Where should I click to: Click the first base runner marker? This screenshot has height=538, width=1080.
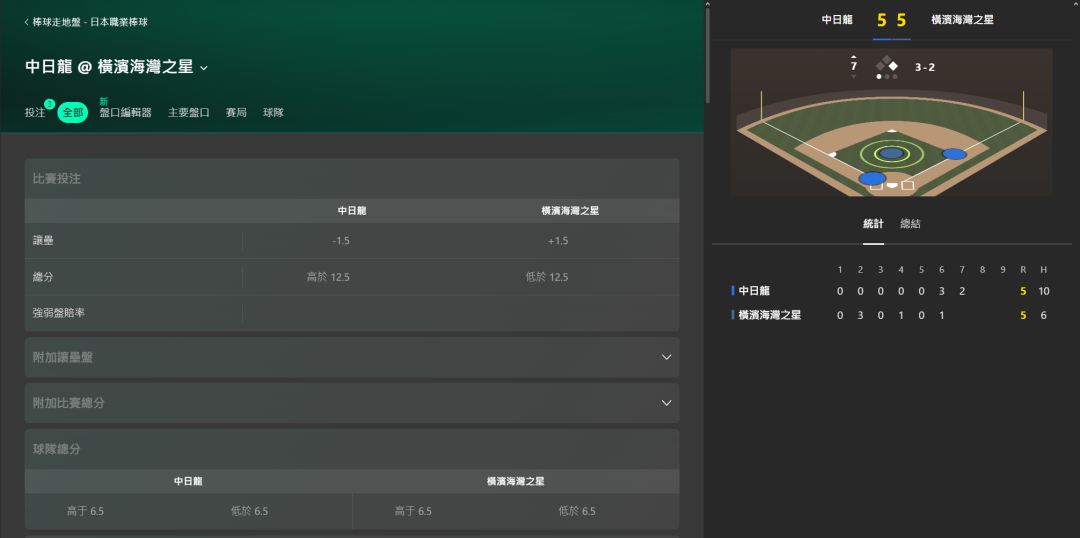(x=955, y=154)
